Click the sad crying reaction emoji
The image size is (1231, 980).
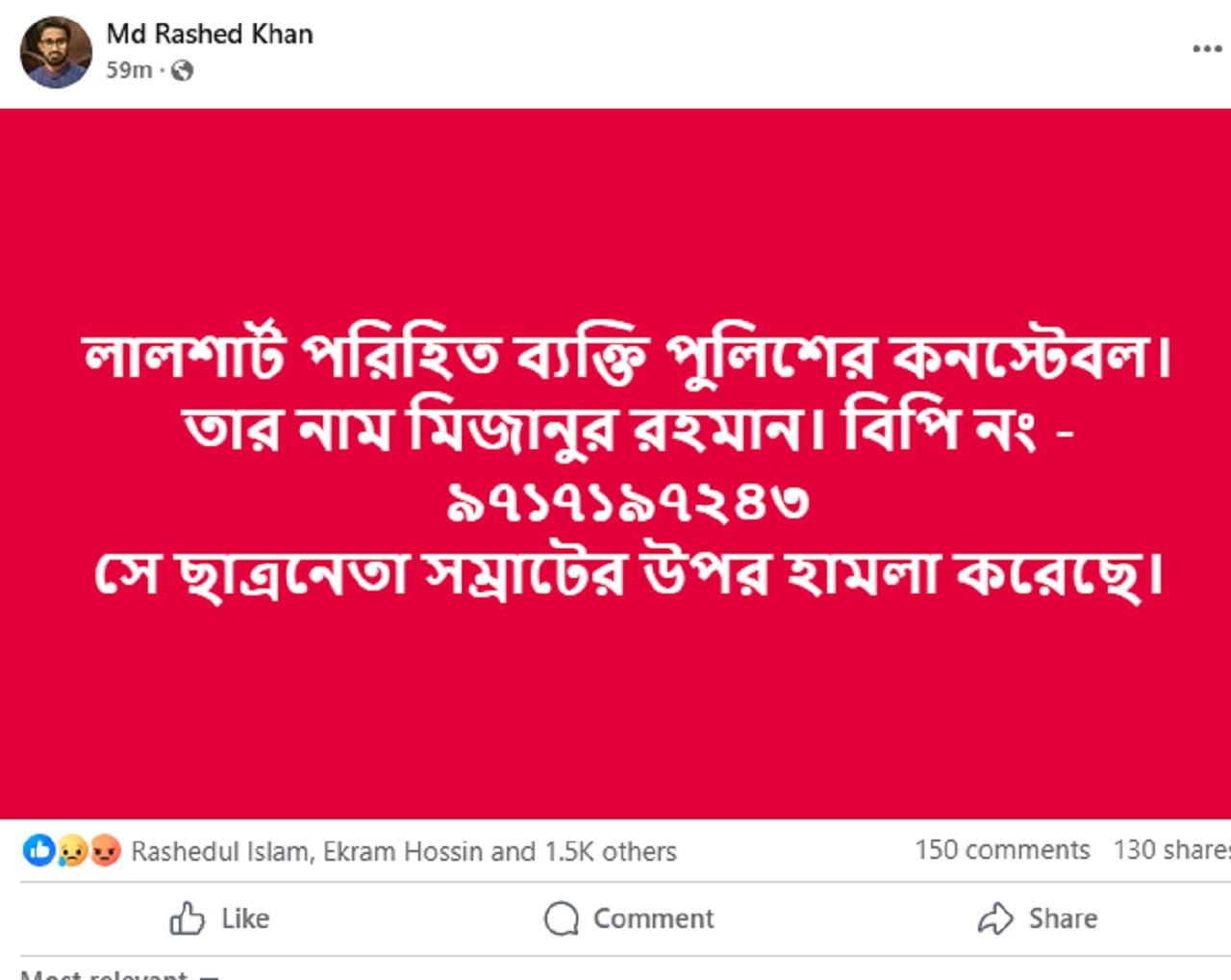click(72, 850)
